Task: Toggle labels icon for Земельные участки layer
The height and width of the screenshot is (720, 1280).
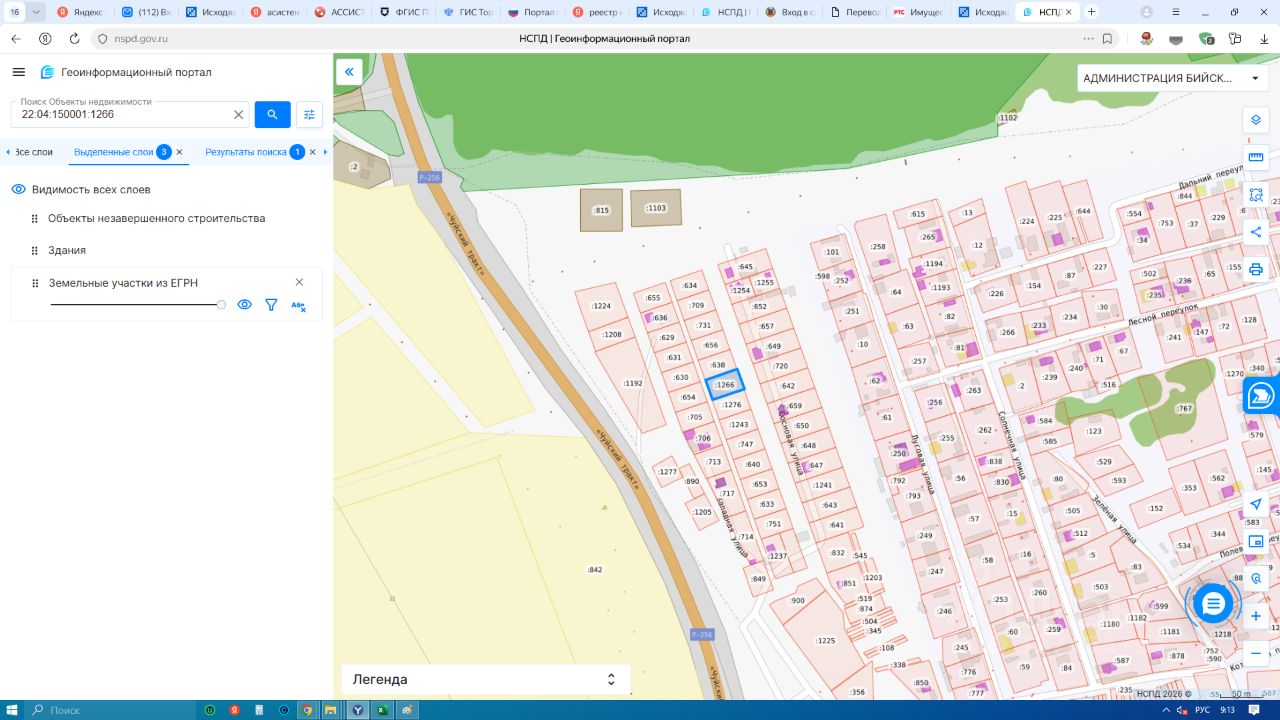Action: (x=298, y=305)
